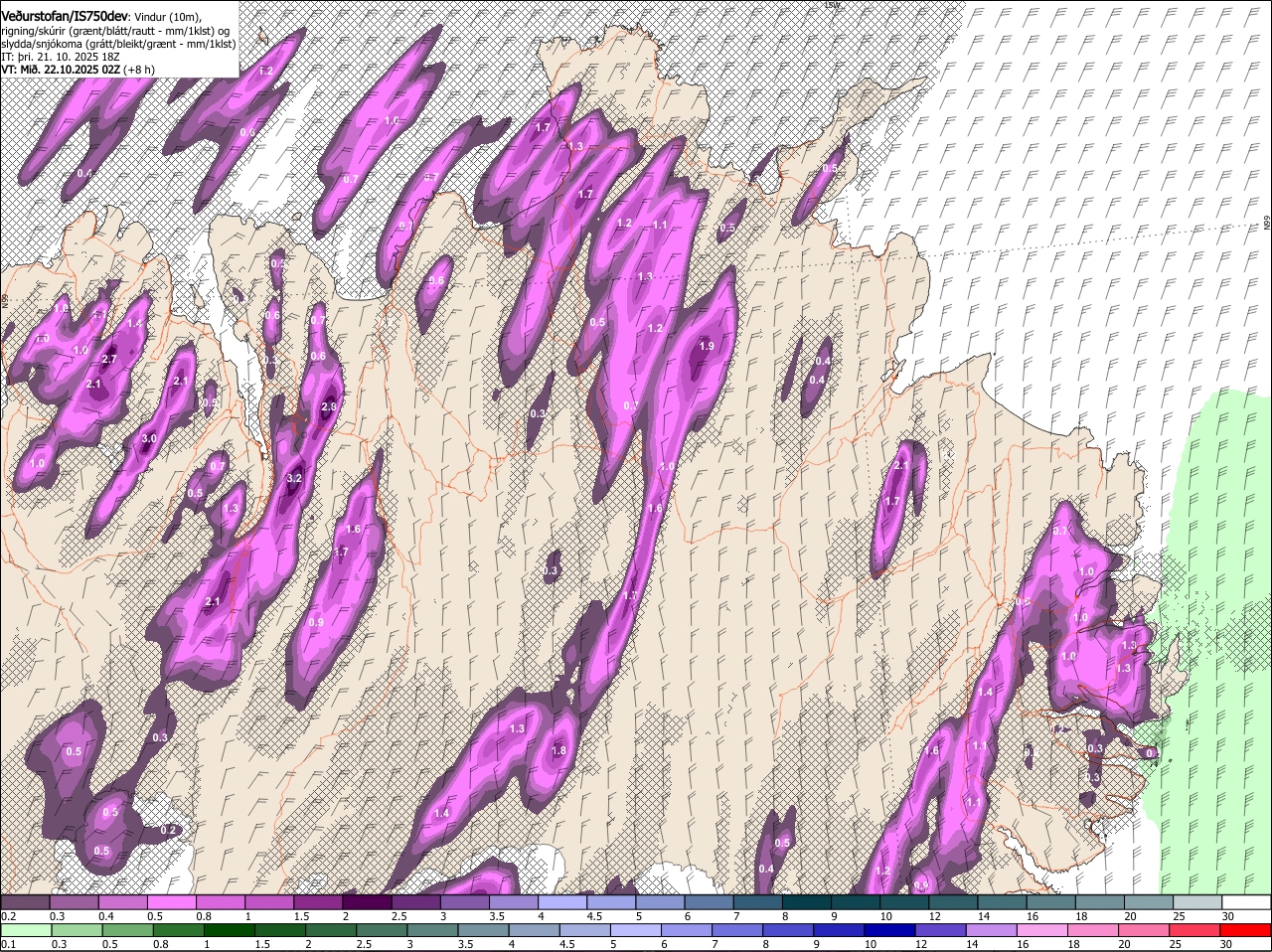This screenshot has height=952, width=1272.
Task: Pick the bright pink 0.5 swatch in the upper legend row
Action: click(x=172, y=902)
